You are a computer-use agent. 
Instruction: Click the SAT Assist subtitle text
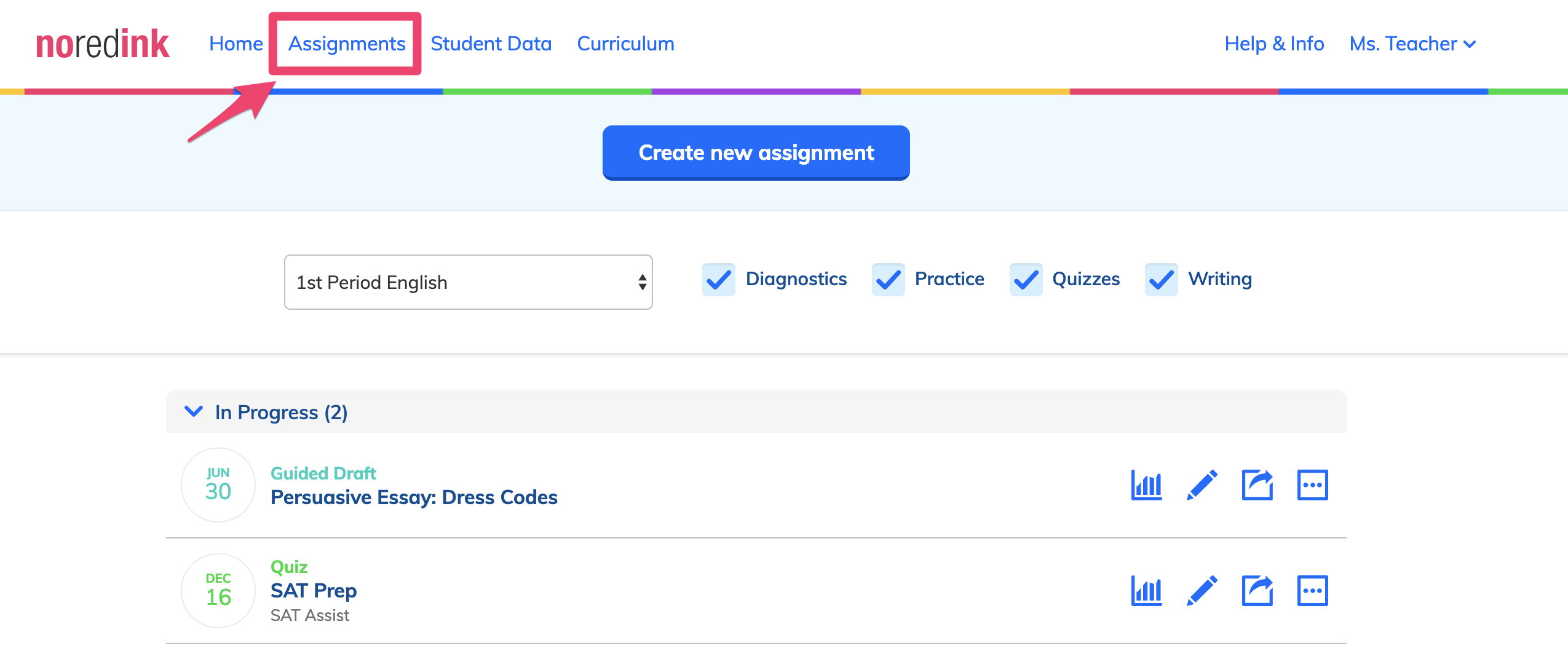pyautogui.click(x=310, y=615)
